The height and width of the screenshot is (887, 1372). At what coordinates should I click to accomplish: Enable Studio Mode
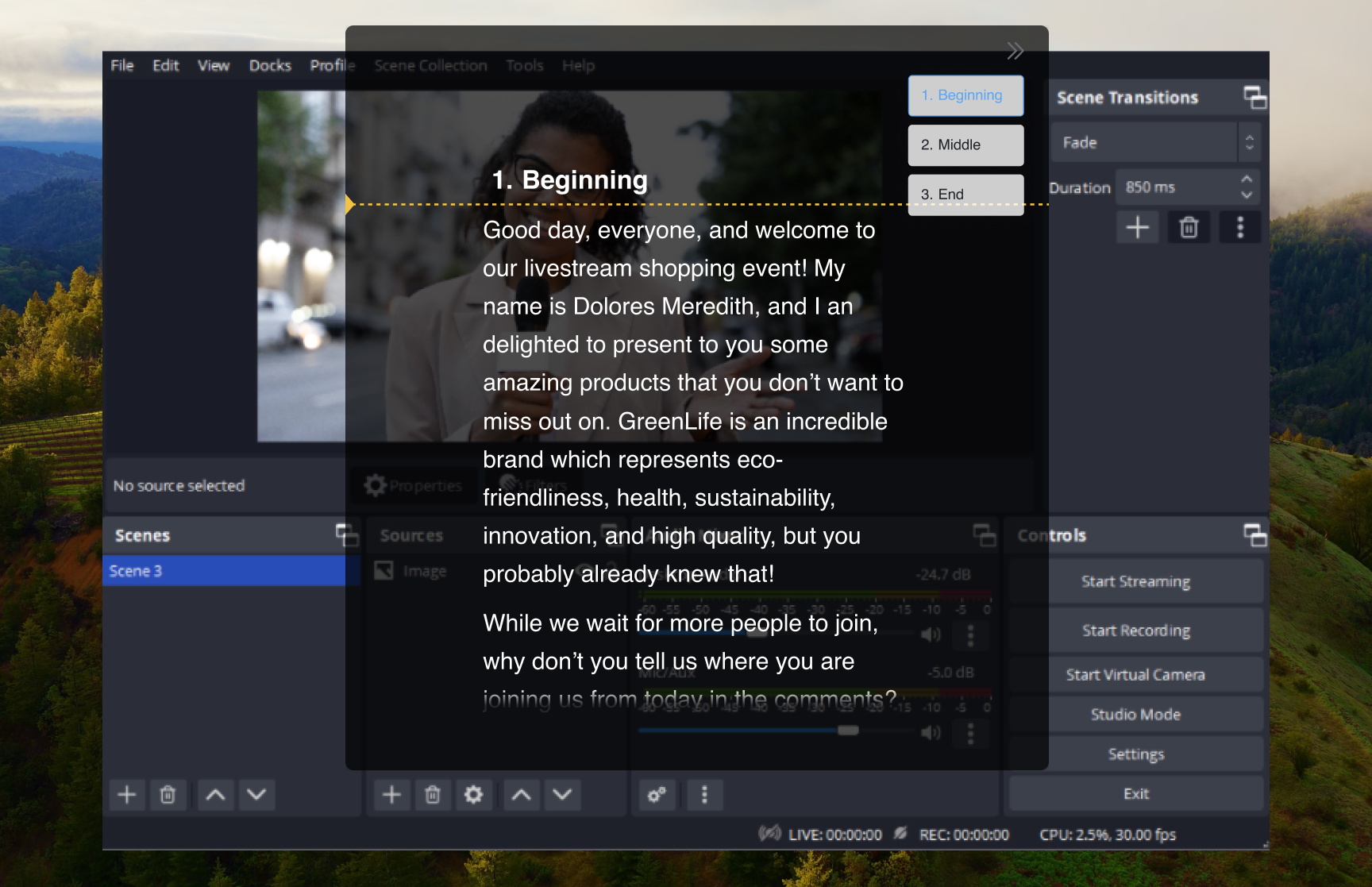click(1136, 715)
